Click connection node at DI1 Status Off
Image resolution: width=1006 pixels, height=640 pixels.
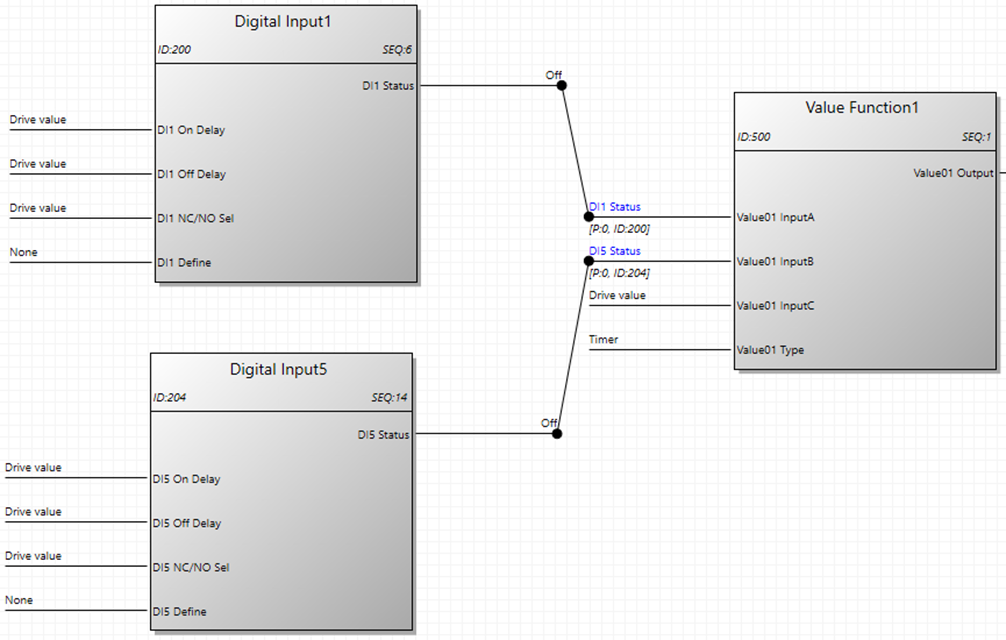561,85
